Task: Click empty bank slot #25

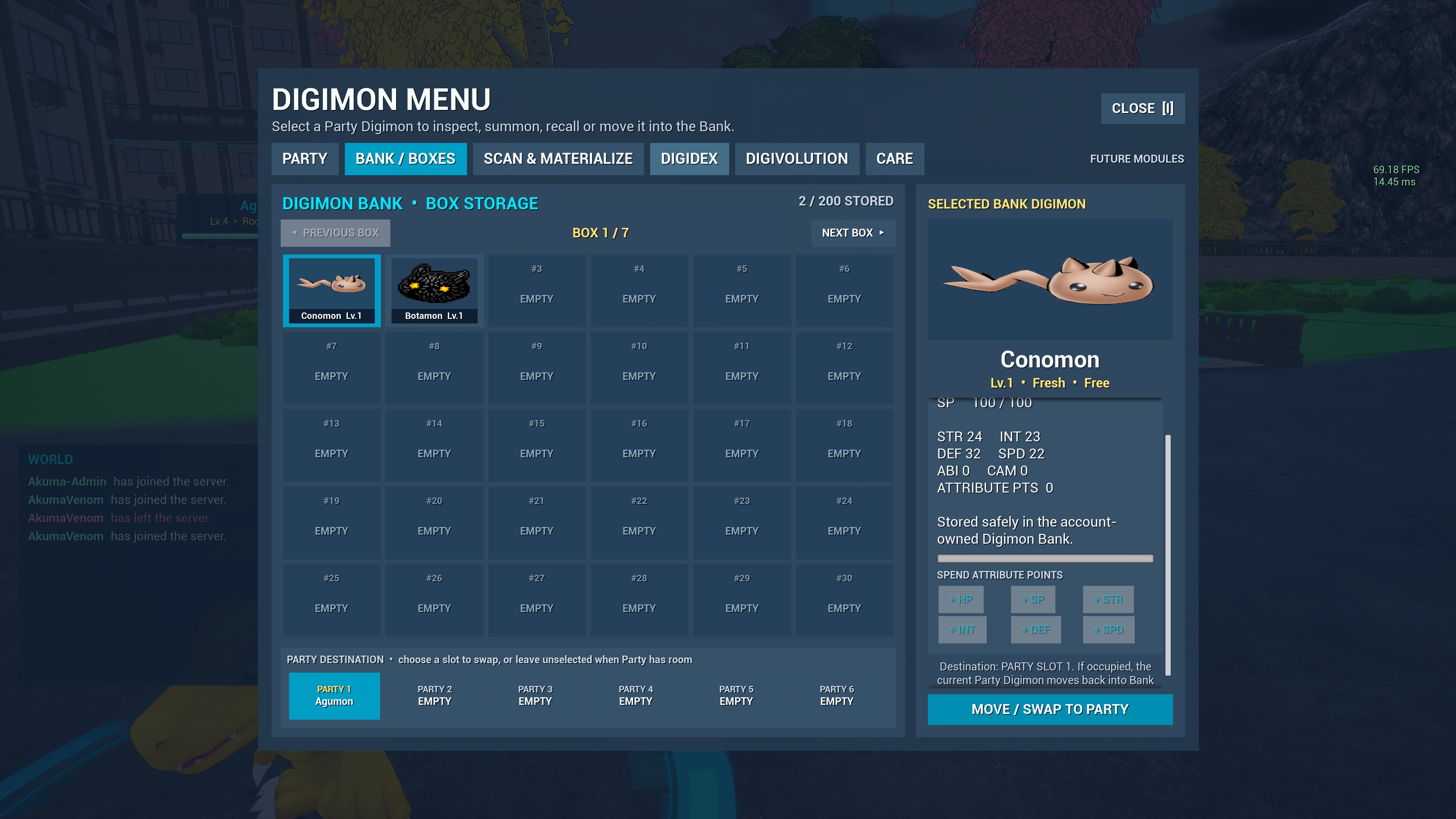Action: [x=331, y=600]
